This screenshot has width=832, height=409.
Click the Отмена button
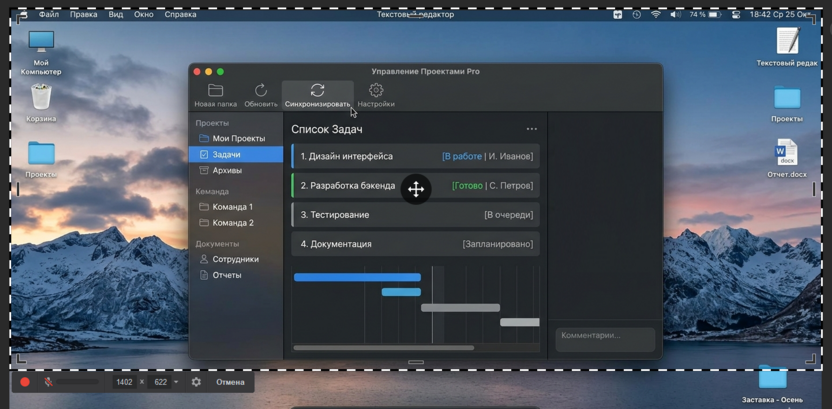230,382
